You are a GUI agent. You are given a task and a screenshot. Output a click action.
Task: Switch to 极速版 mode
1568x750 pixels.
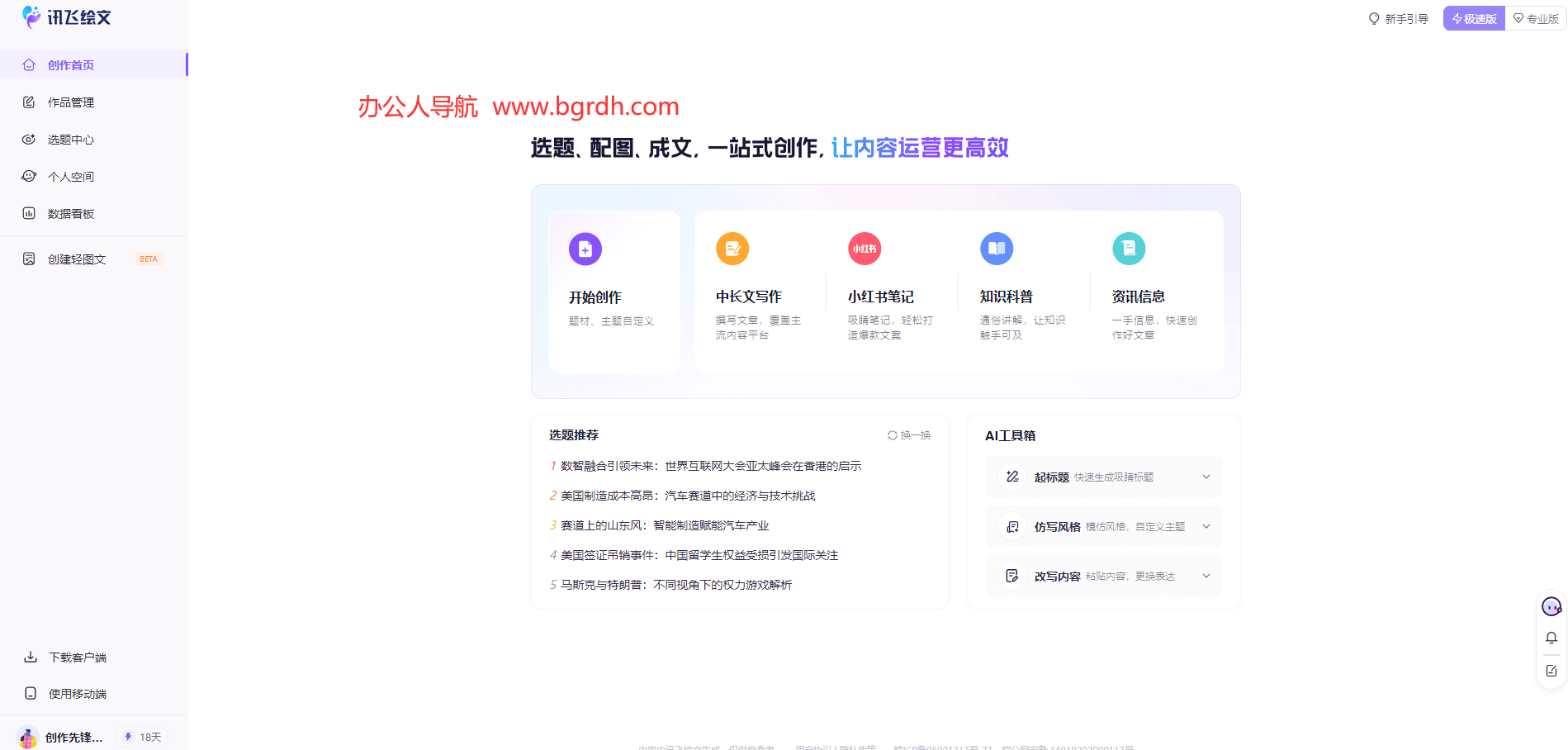point(1474,18)
